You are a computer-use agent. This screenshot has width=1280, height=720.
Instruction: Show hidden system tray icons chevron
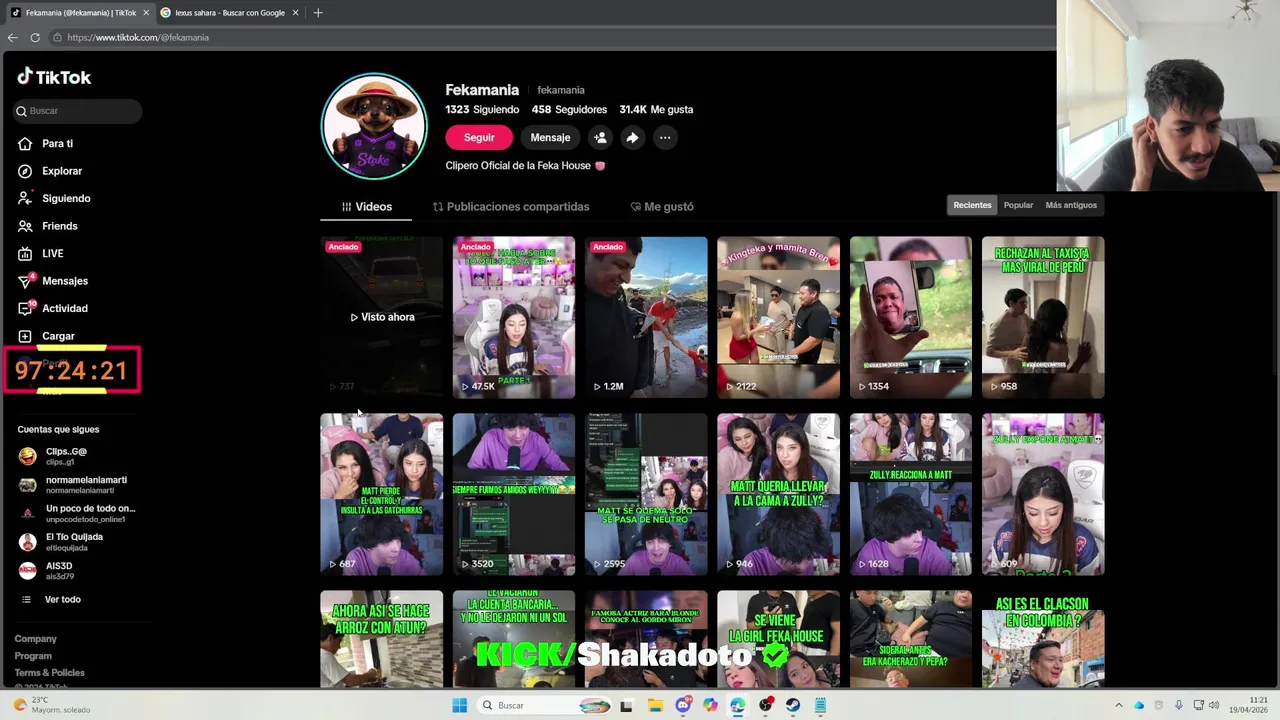click(1118, 705)
